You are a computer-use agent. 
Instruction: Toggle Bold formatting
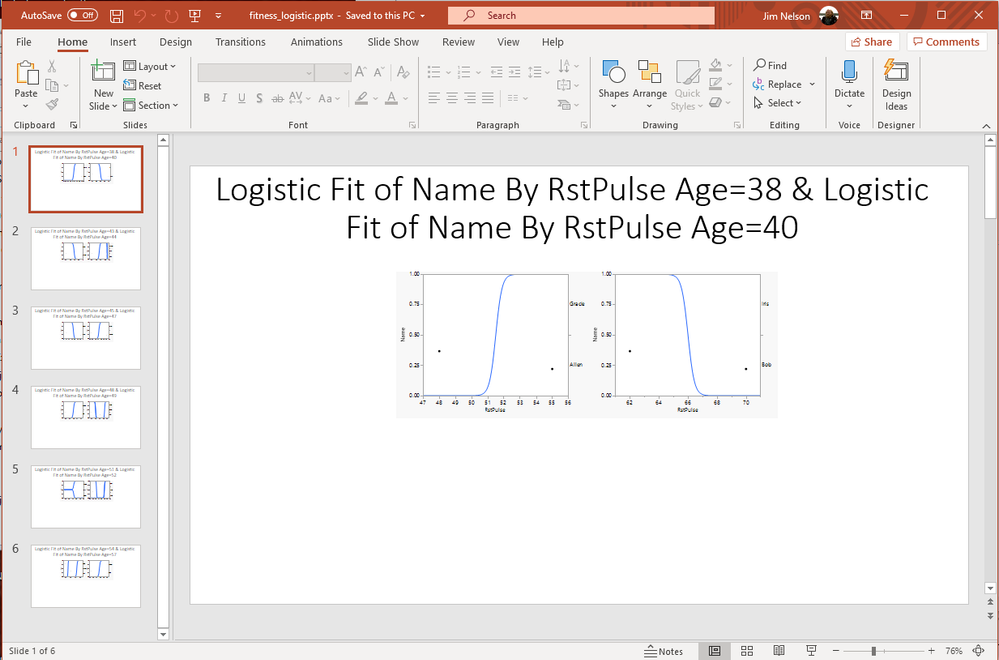pyautogui.click(x=206, y=98)
